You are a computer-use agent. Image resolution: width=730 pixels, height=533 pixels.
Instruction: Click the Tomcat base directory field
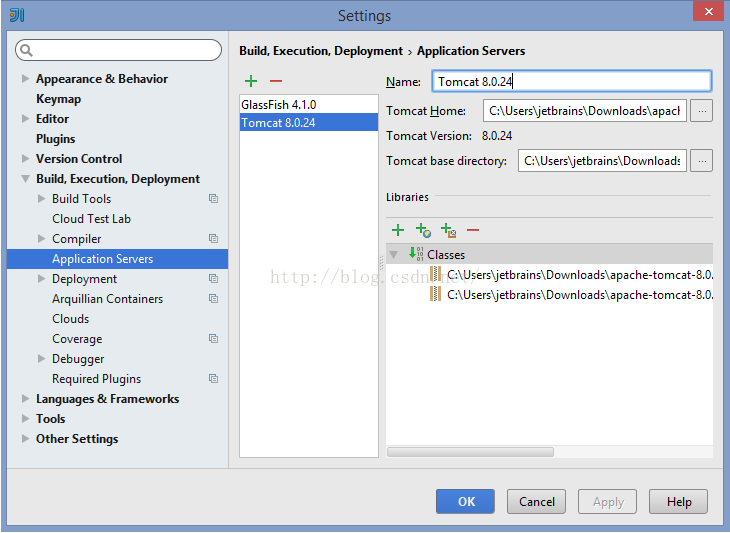[602, 161]
